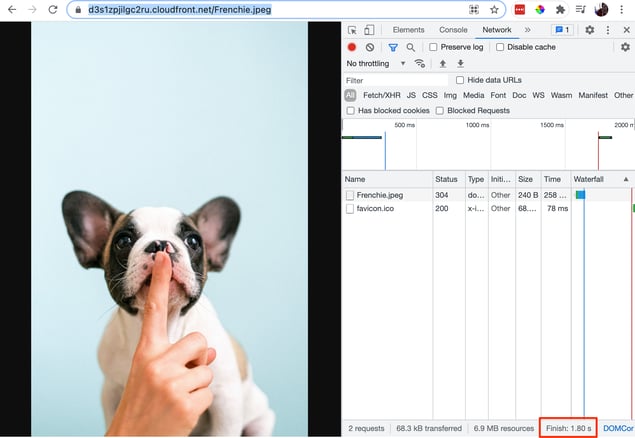
Task: Bookmark this page with the star icon
Action: pos(494,9)
